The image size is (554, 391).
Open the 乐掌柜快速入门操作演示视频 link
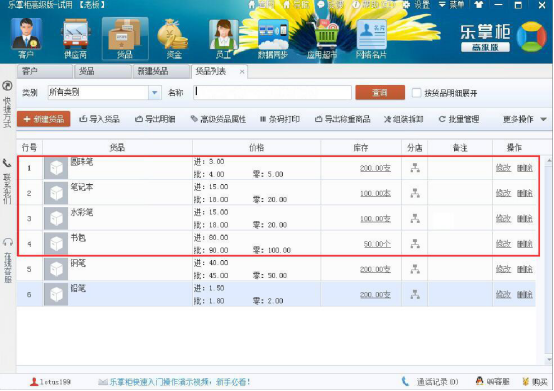(x=179, y=382)
